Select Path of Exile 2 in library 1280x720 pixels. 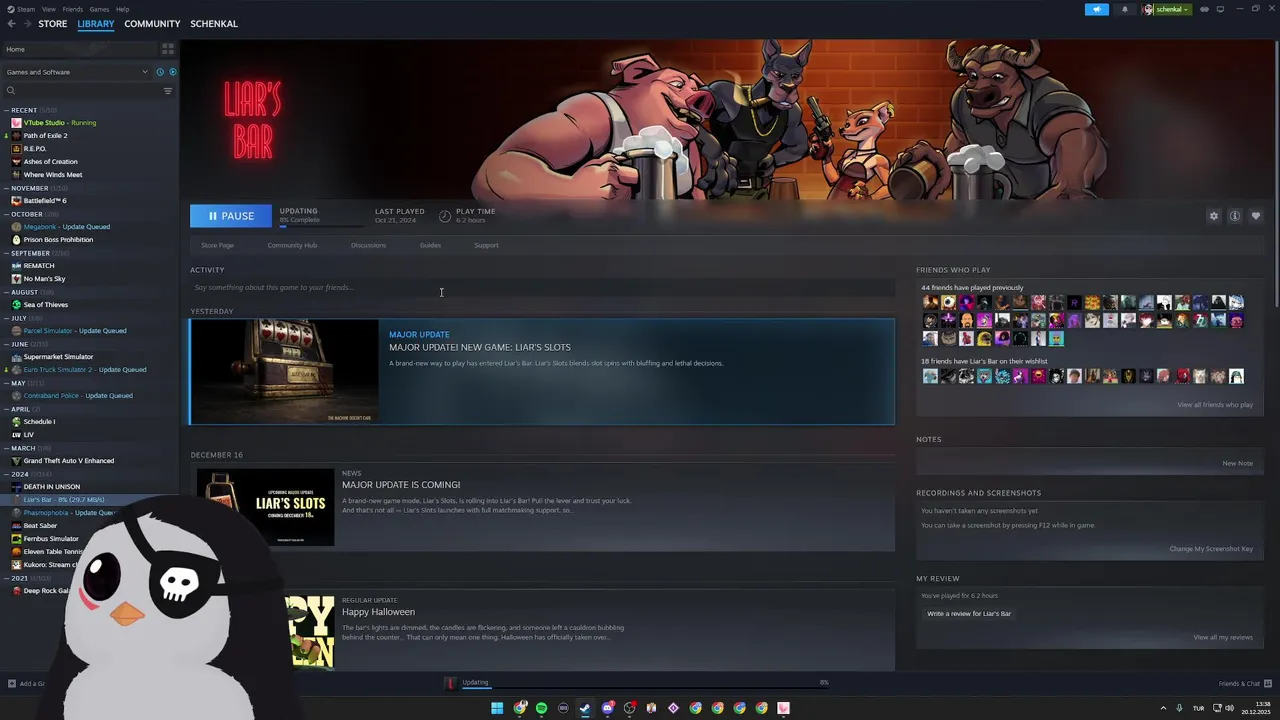tap(45, 136)
